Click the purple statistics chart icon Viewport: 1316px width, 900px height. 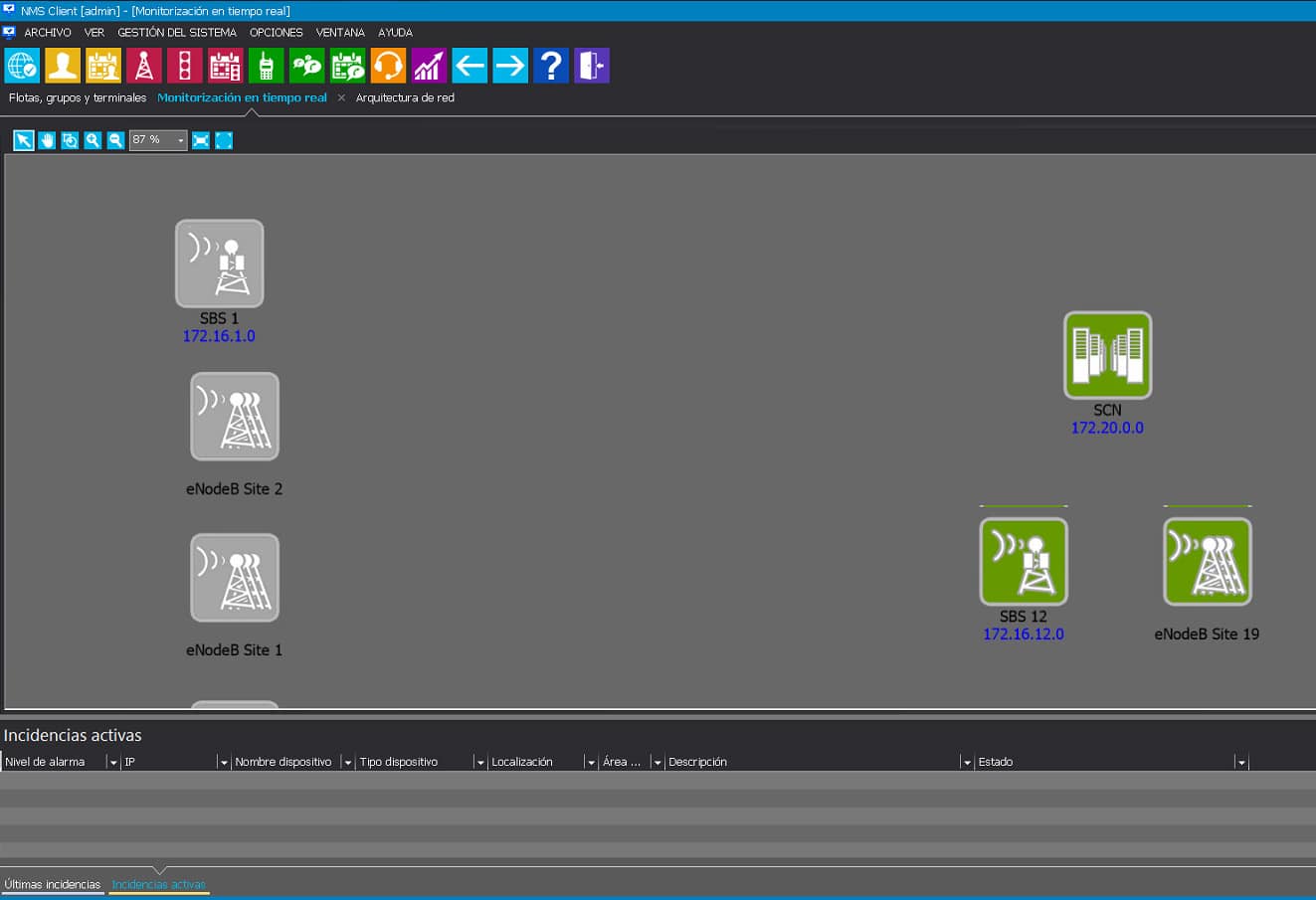point(429,66)
